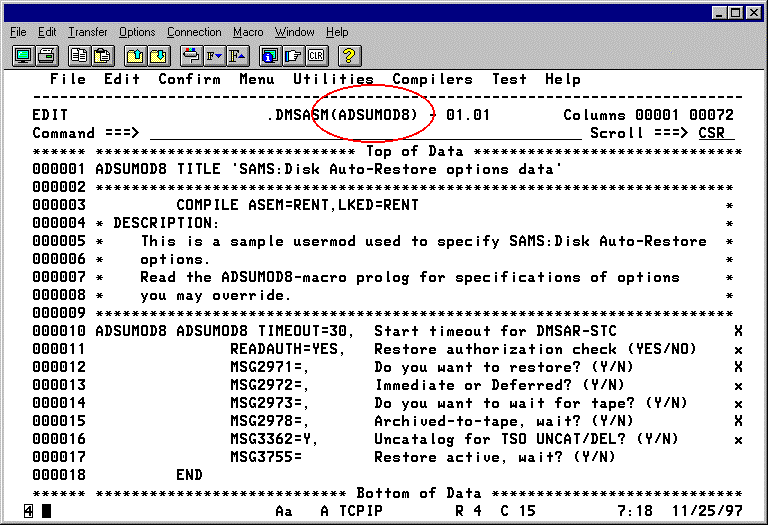
Task: Click the decrease font size icon
Action: pyautogui.click(x=213, y=55)
